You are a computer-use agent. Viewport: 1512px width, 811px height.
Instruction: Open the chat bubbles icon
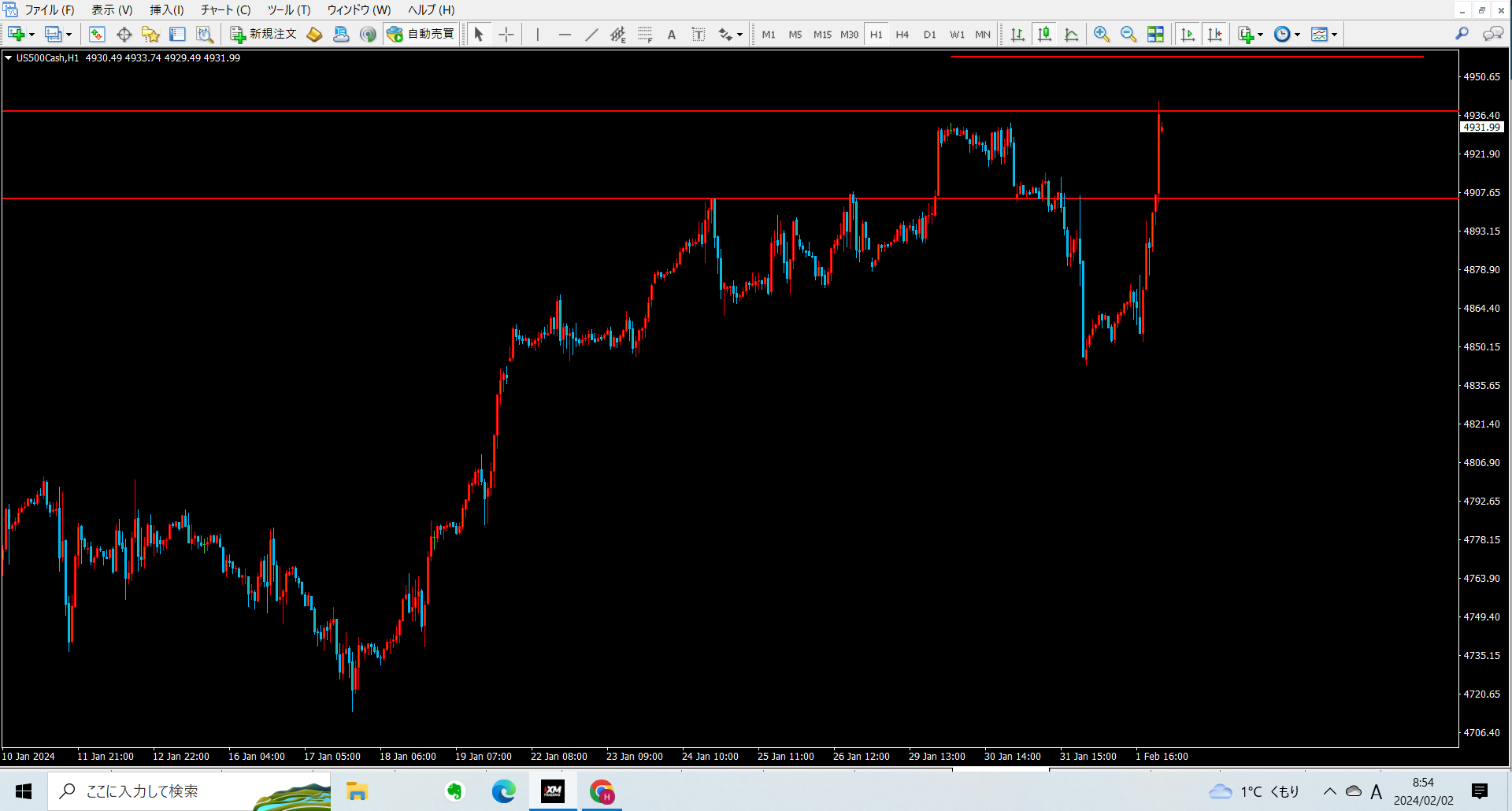click(x=1492, y=34)
